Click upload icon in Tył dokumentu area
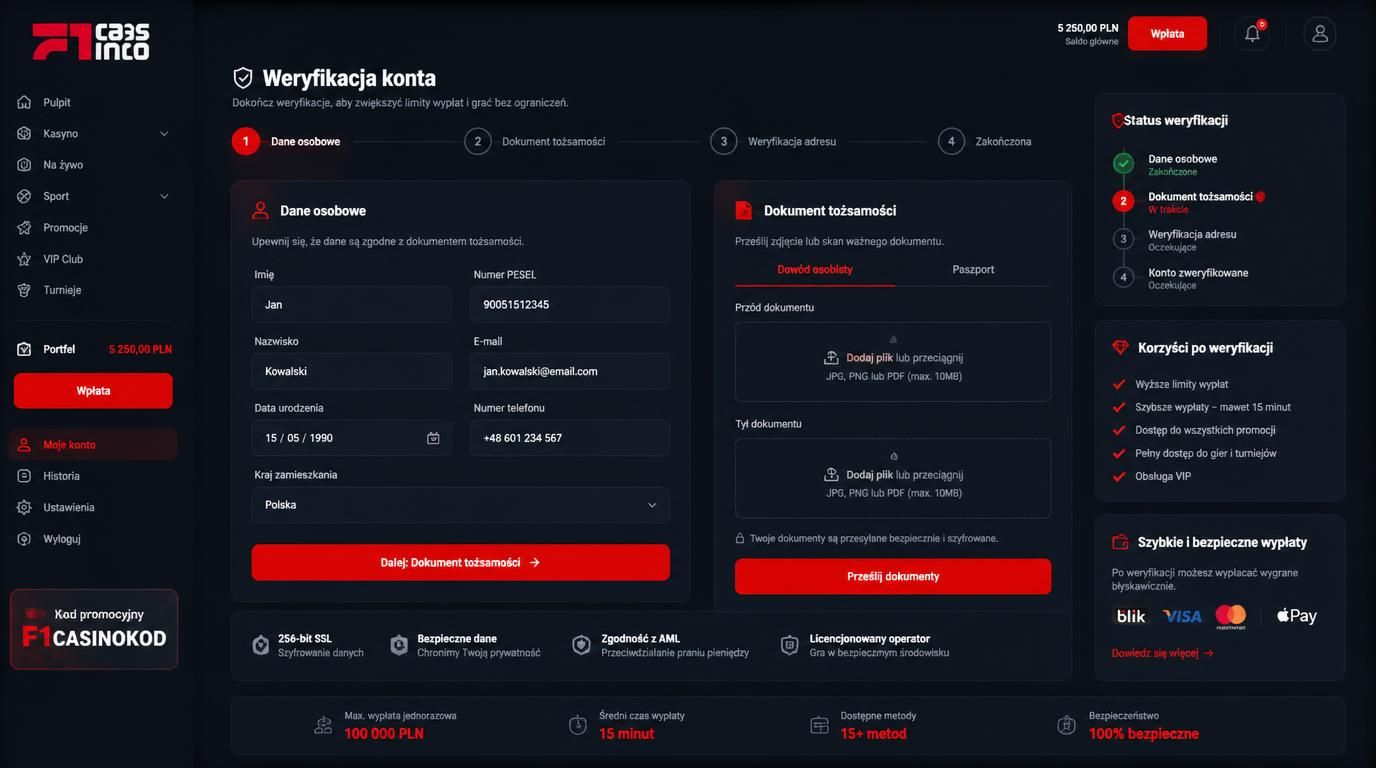This screenshot has height=768, width=1376. [x=831, y=475]
